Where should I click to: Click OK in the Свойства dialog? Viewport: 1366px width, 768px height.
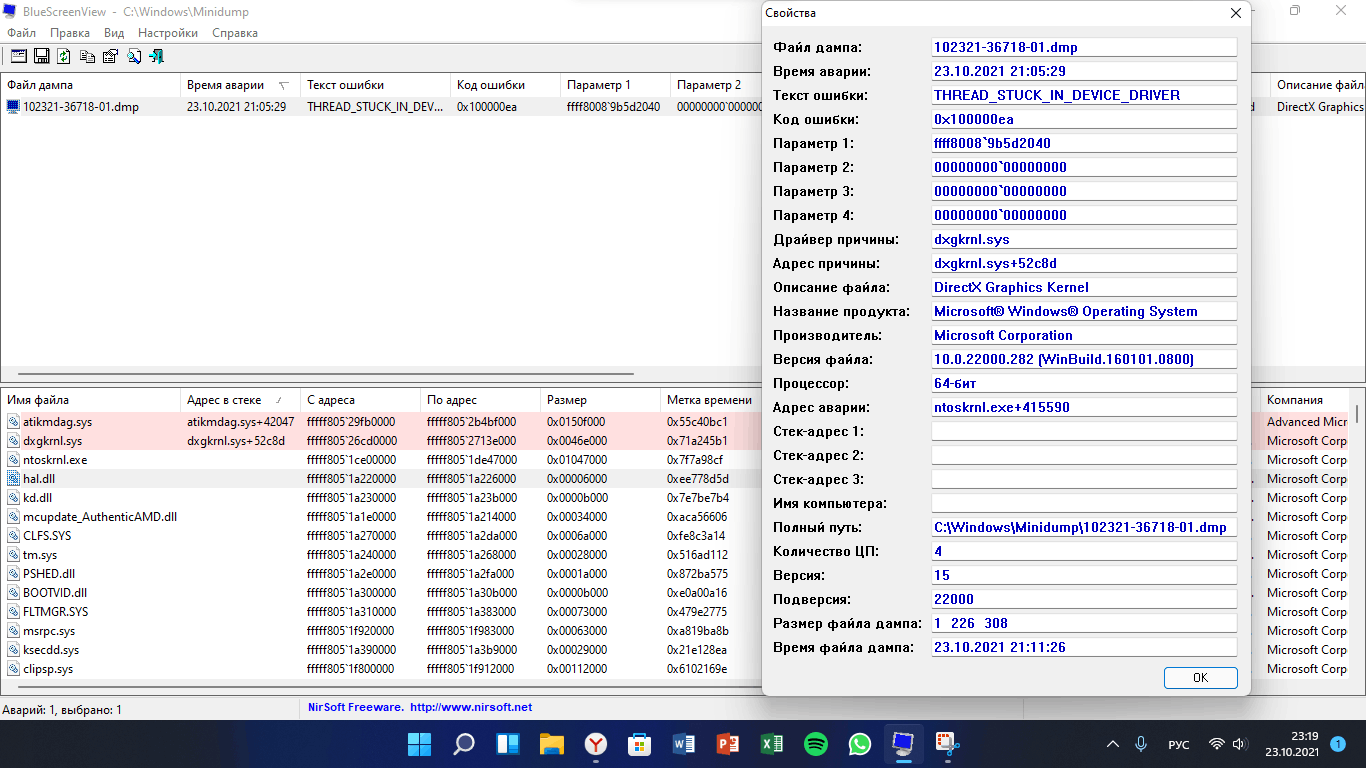pyautogui.click(x=1200, y=677)
